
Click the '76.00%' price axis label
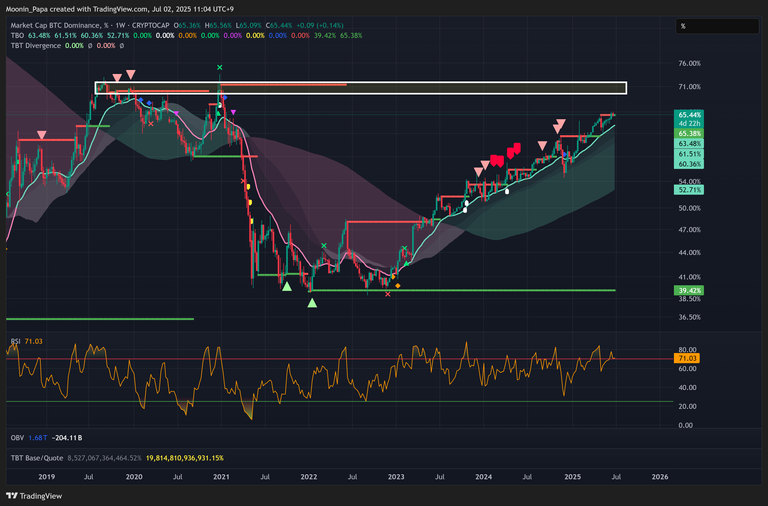click(689, 63)
